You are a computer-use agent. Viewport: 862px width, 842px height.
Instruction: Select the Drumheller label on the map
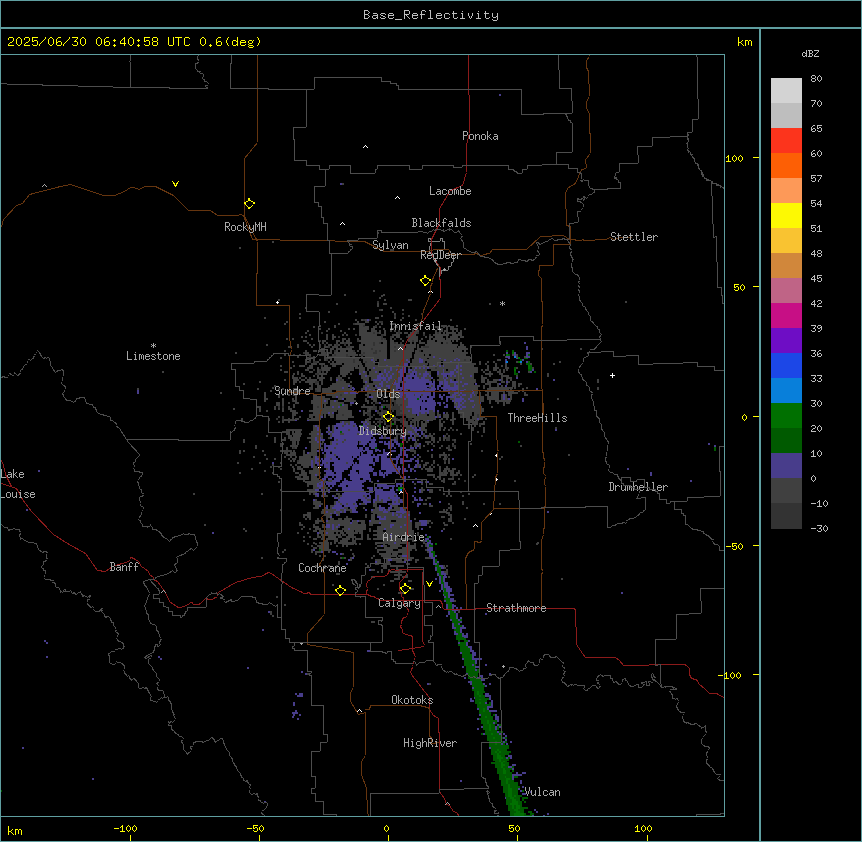point(638,487)
